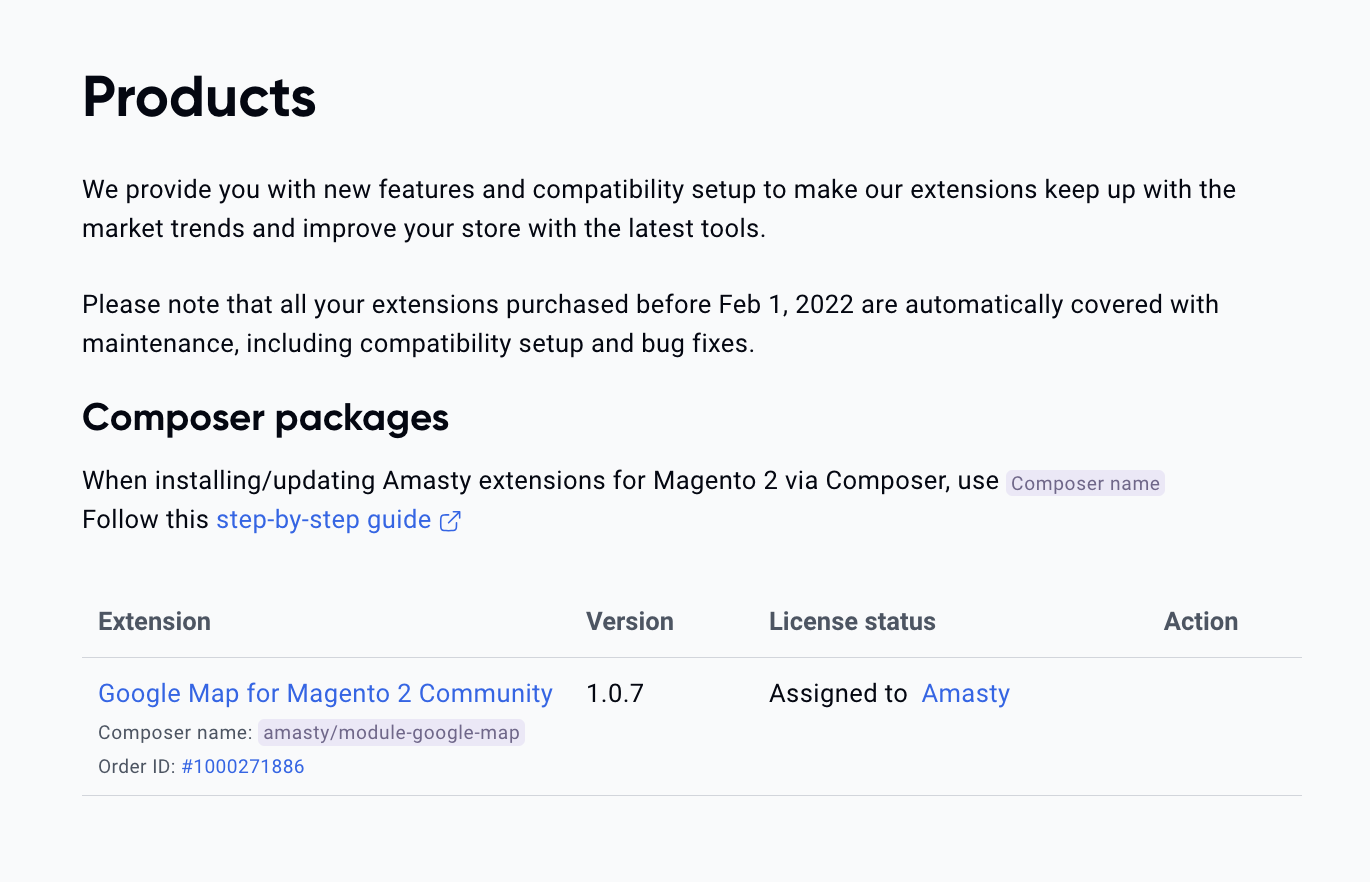Click the Action column header

point(1201,621)
